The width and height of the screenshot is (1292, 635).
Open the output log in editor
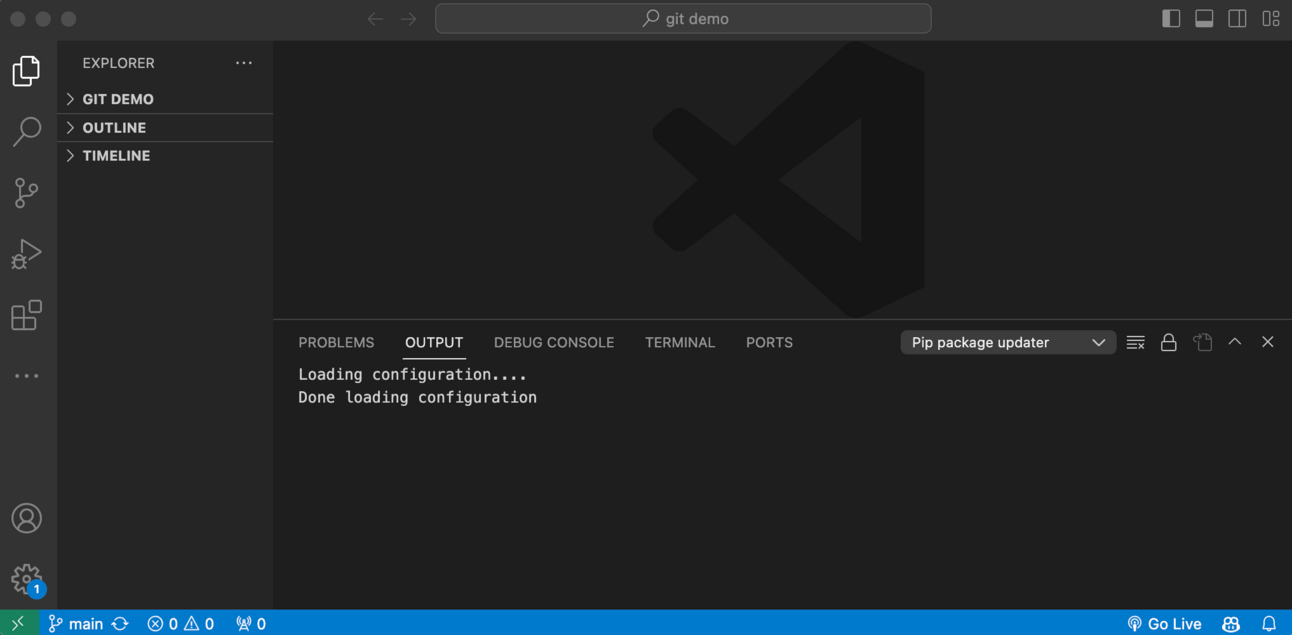(1203, 342)
